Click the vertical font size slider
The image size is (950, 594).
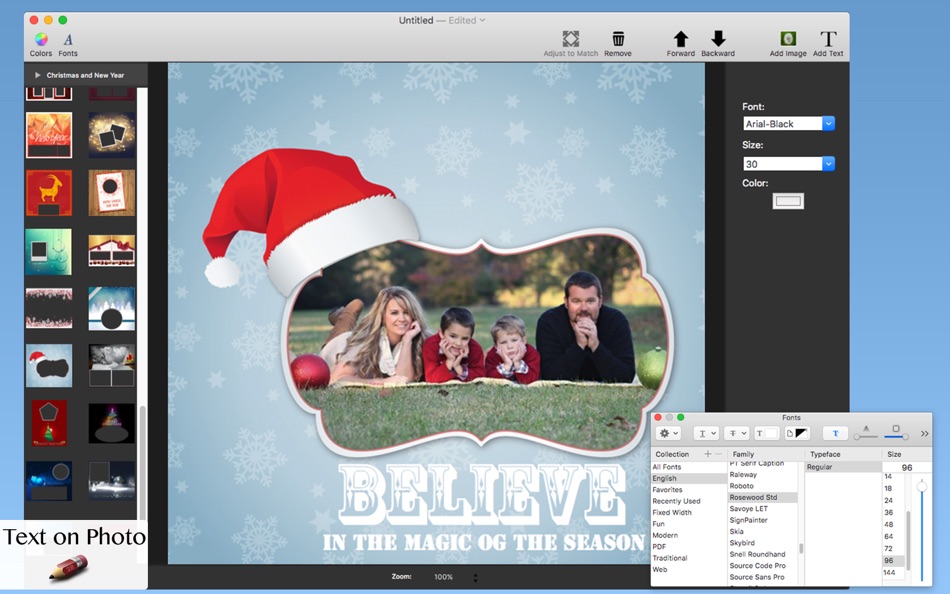pos(922,530)
